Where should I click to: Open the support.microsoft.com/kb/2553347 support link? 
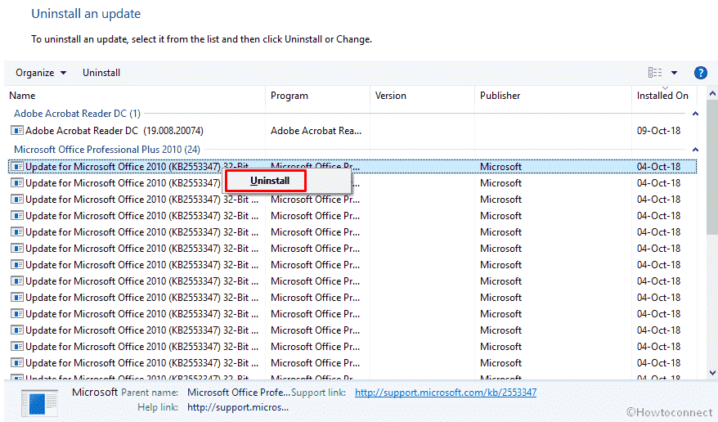pyautogui.click(x=446, y=393)
